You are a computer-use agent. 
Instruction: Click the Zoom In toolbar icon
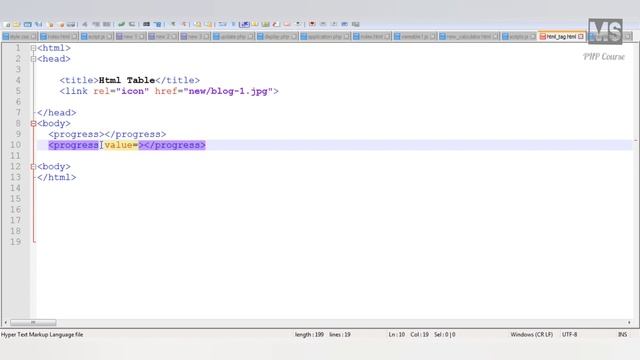coord(173,24)
